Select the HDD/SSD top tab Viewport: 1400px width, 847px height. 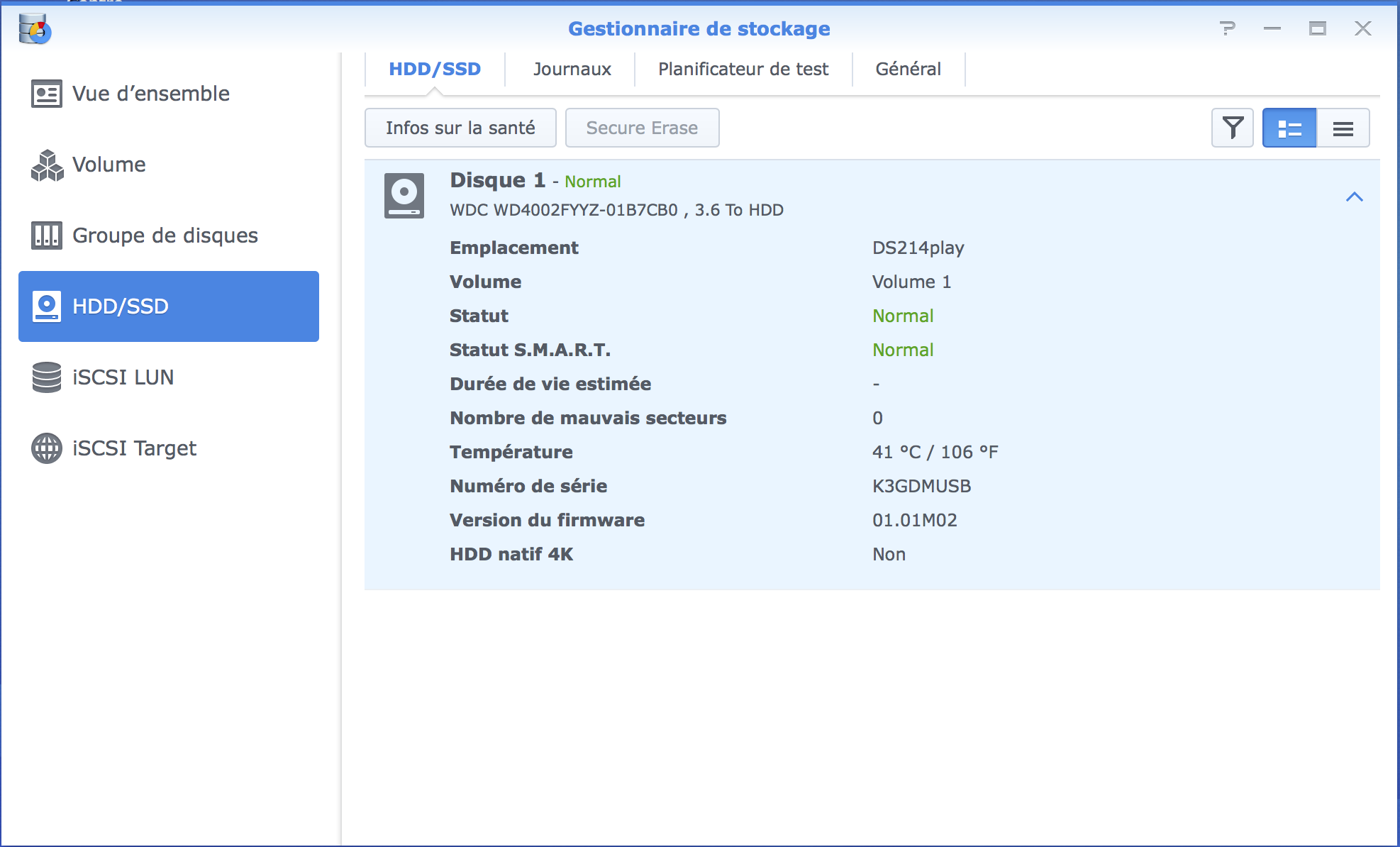tap(435, 69)
